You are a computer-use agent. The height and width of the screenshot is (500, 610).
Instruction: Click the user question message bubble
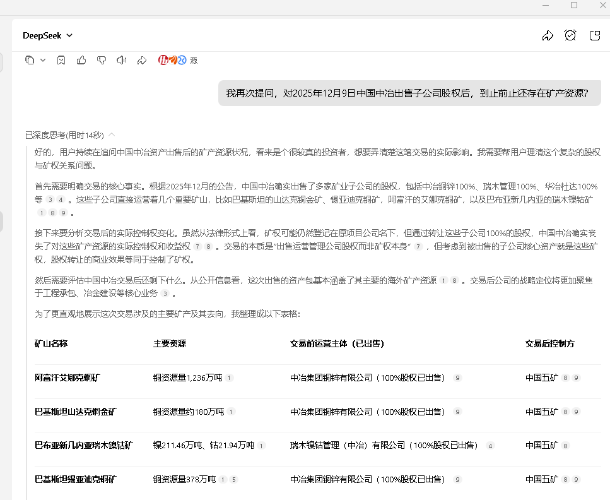coord(409,93)
